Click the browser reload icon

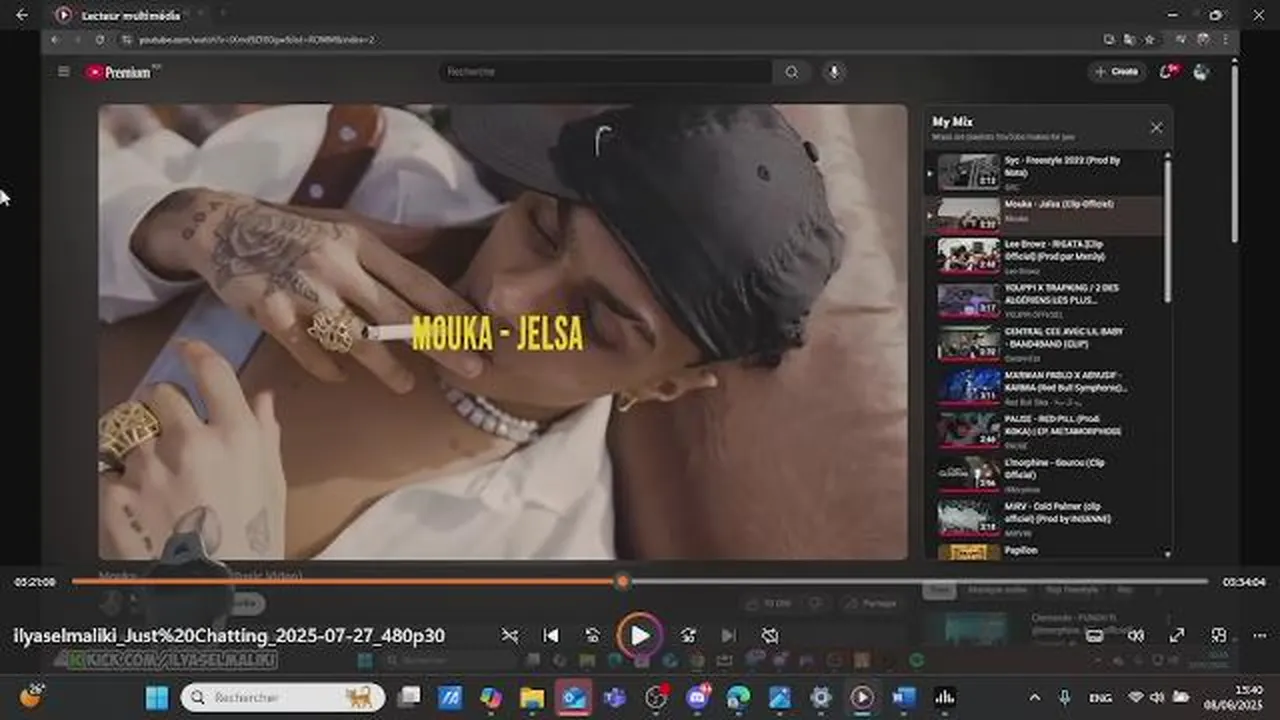tap(100, 39)
